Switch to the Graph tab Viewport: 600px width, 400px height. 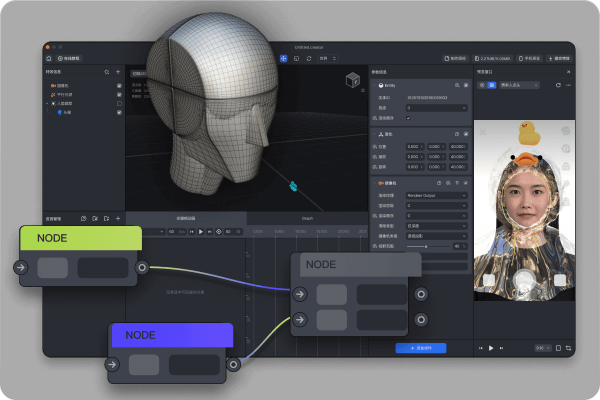click(x=307, y=217)
